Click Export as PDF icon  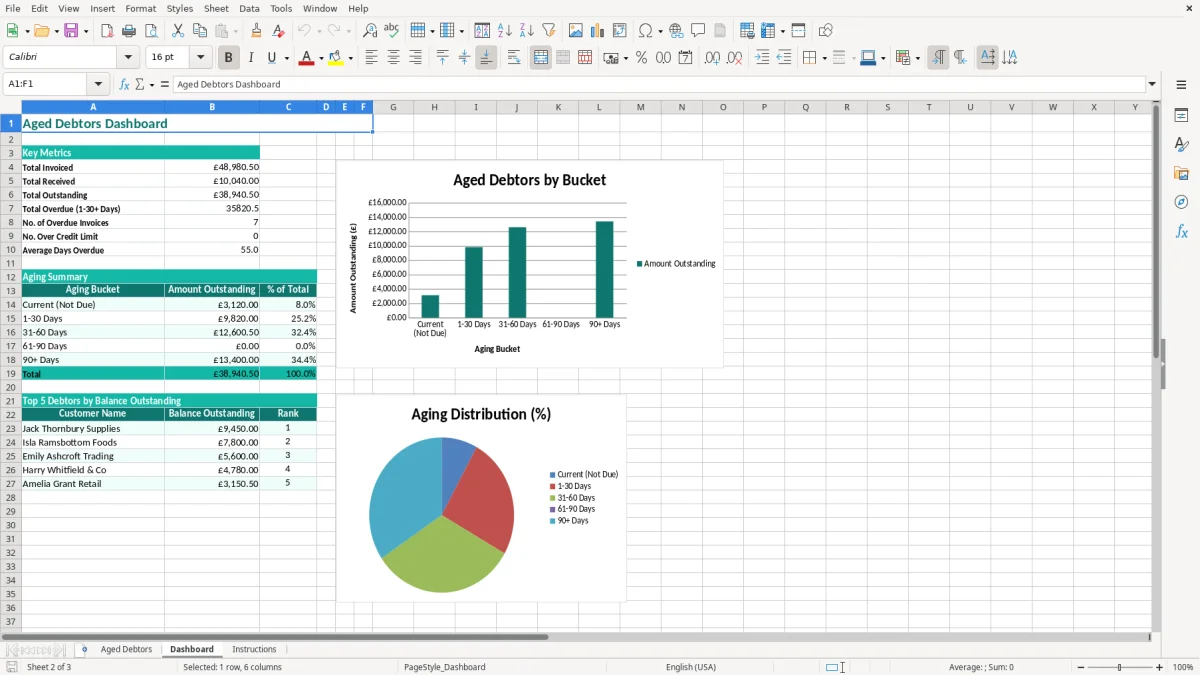pyautogui.click(x=107, y=31)
